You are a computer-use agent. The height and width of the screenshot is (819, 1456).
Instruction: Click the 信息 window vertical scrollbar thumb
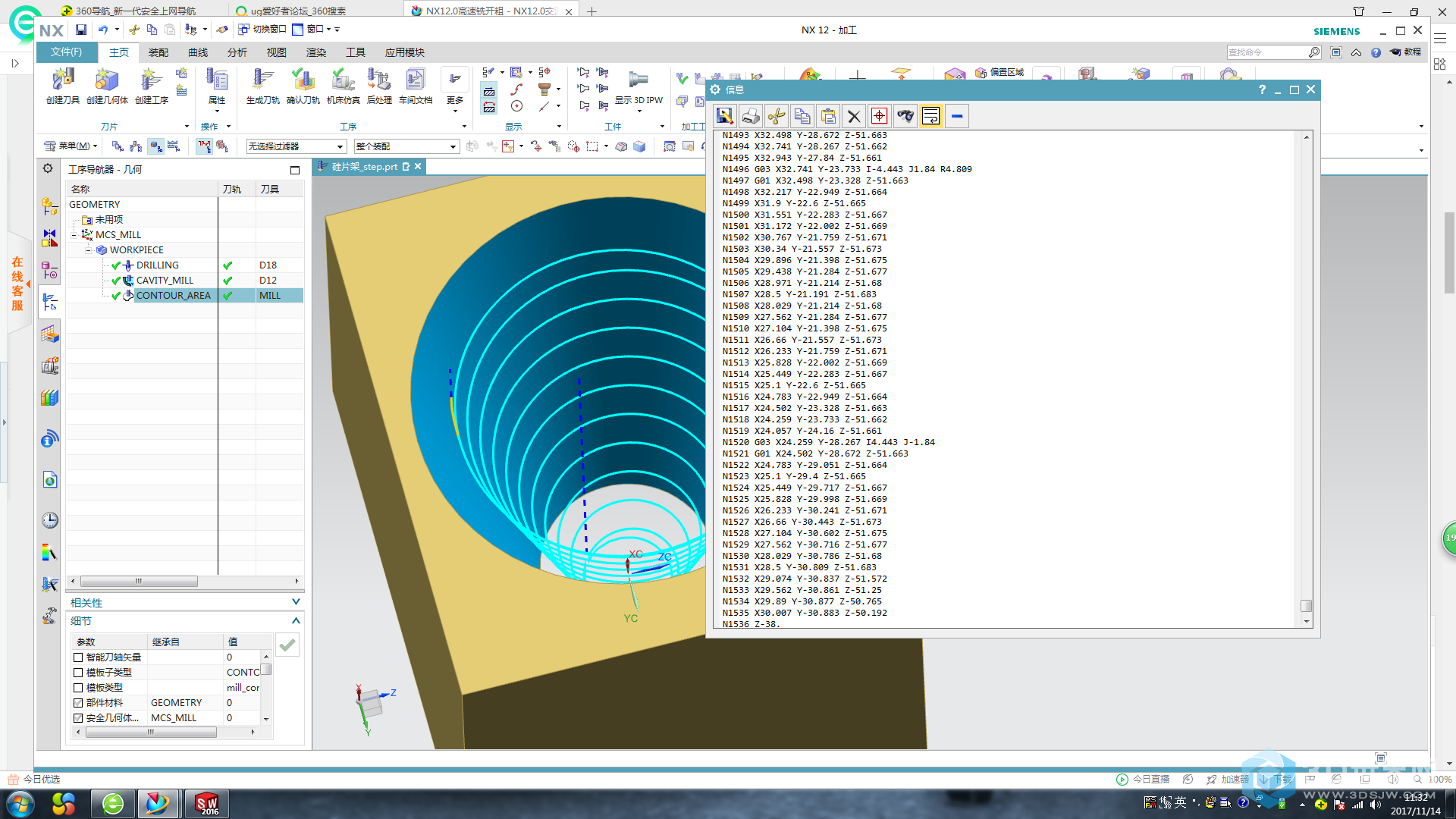(1306, 606)
